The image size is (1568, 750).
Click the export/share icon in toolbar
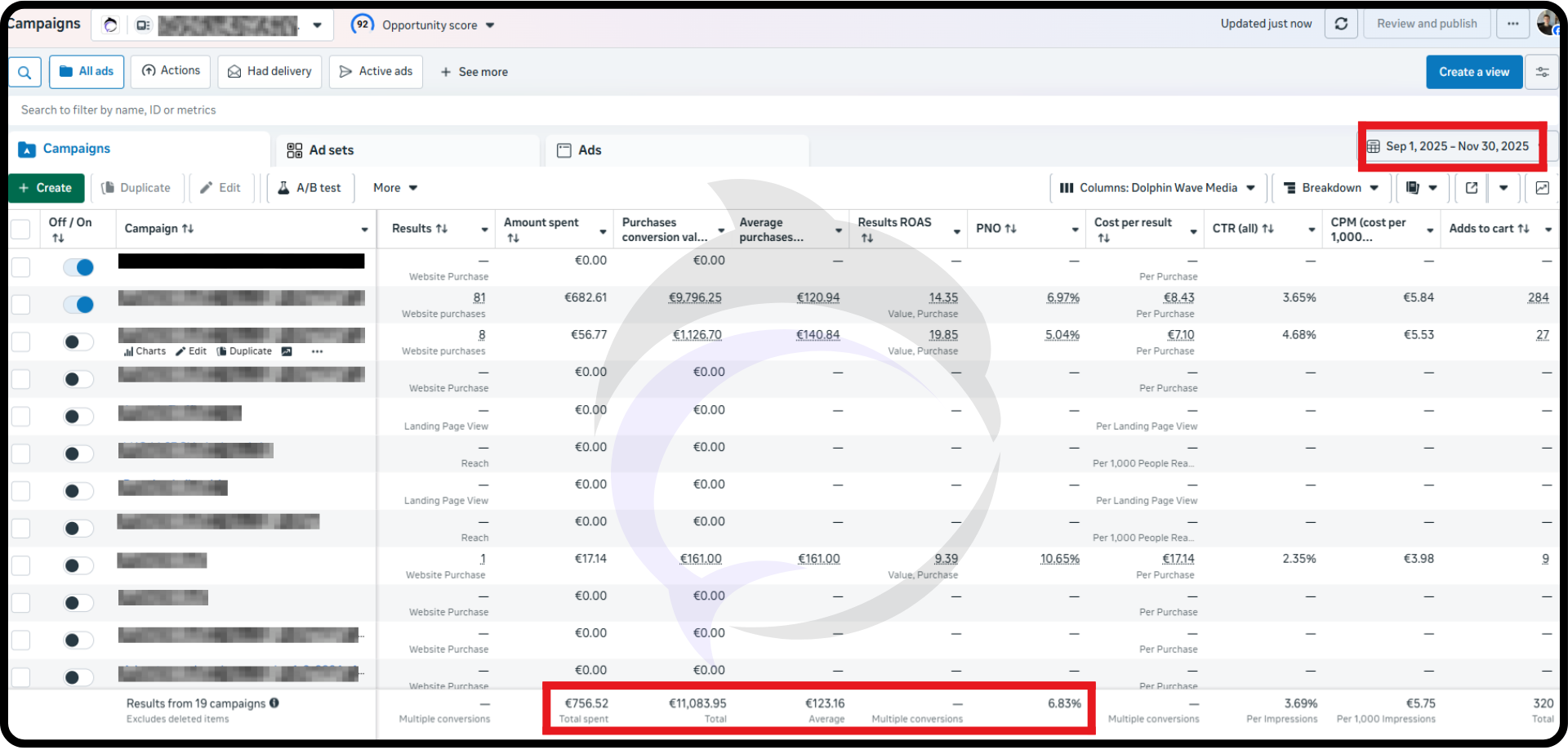[x=1472, y=188]
